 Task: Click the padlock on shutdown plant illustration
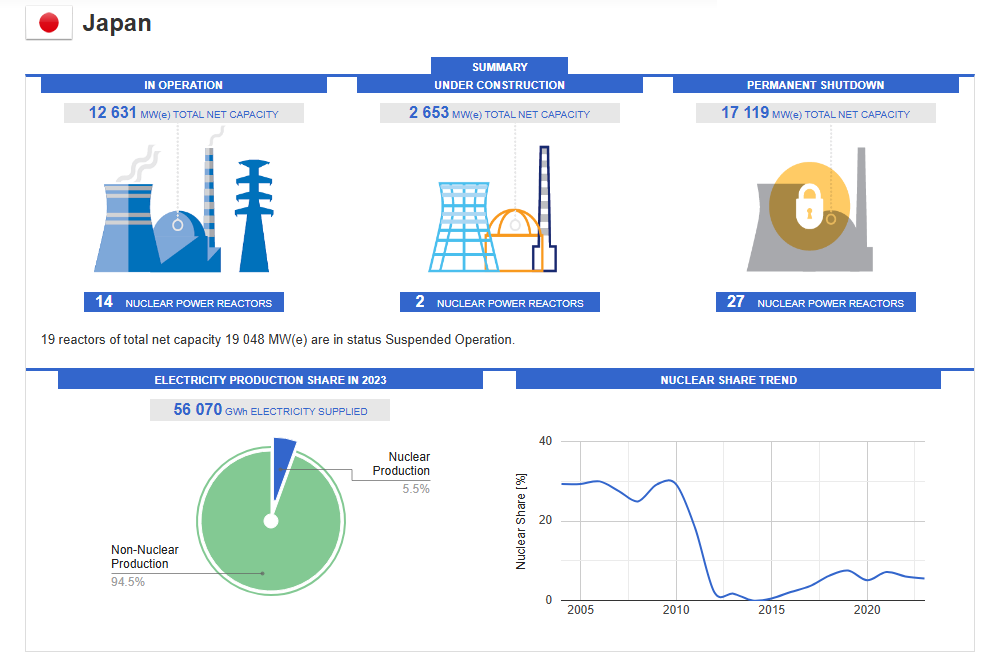point(808,207)
